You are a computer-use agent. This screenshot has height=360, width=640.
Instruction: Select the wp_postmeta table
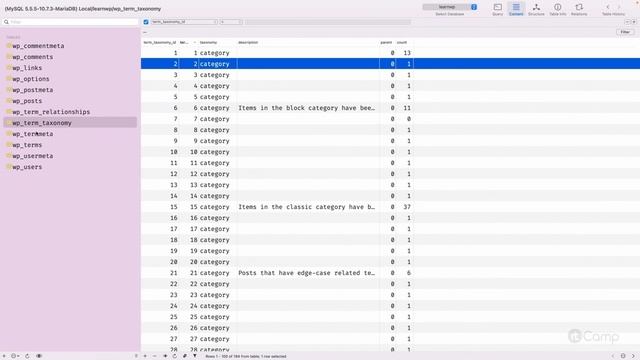[33, 90]
